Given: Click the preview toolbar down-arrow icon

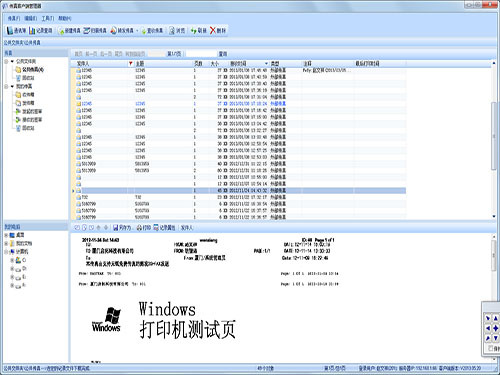Looking at the screenshot, I should 106,228.
